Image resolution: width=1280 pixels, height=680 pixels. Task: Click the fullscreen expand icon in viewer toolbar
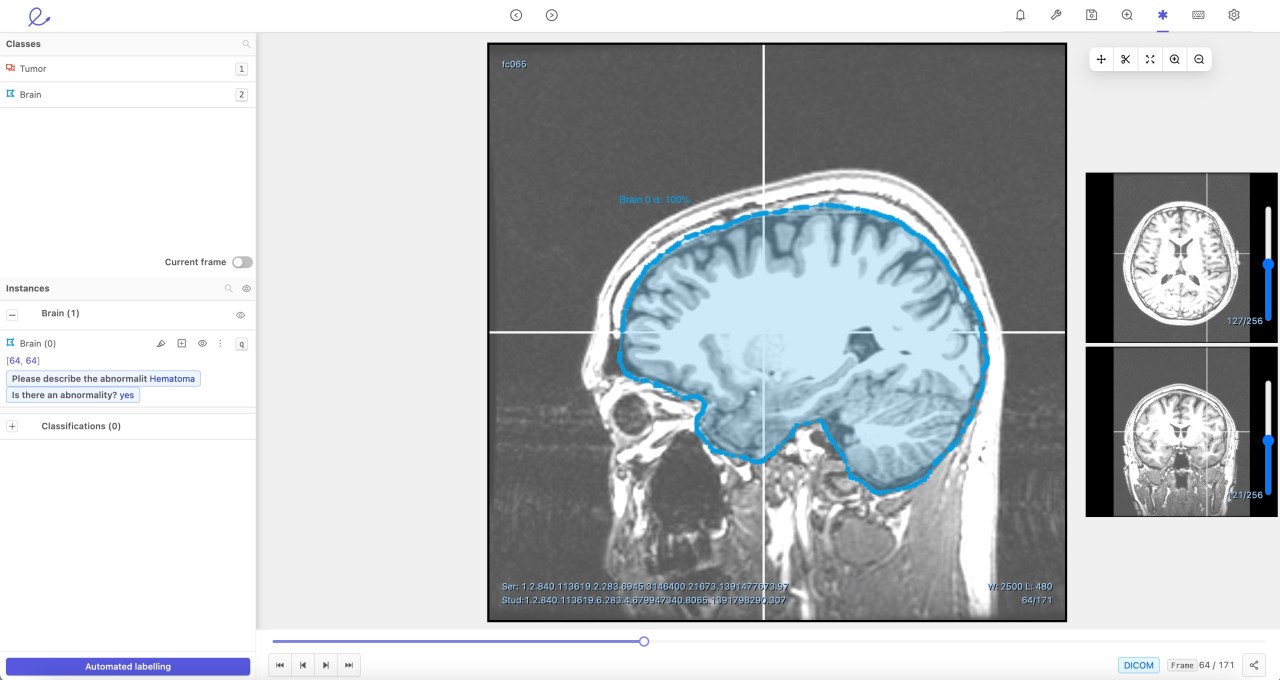[x=1150, y=59]
